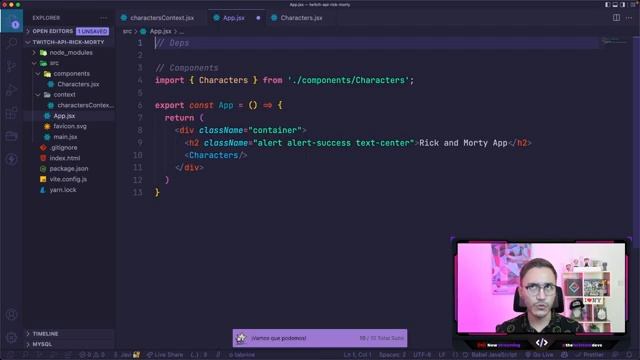
Task: Click the React icon next to Characters.jsx in the tree
Action: pos(51,84)
